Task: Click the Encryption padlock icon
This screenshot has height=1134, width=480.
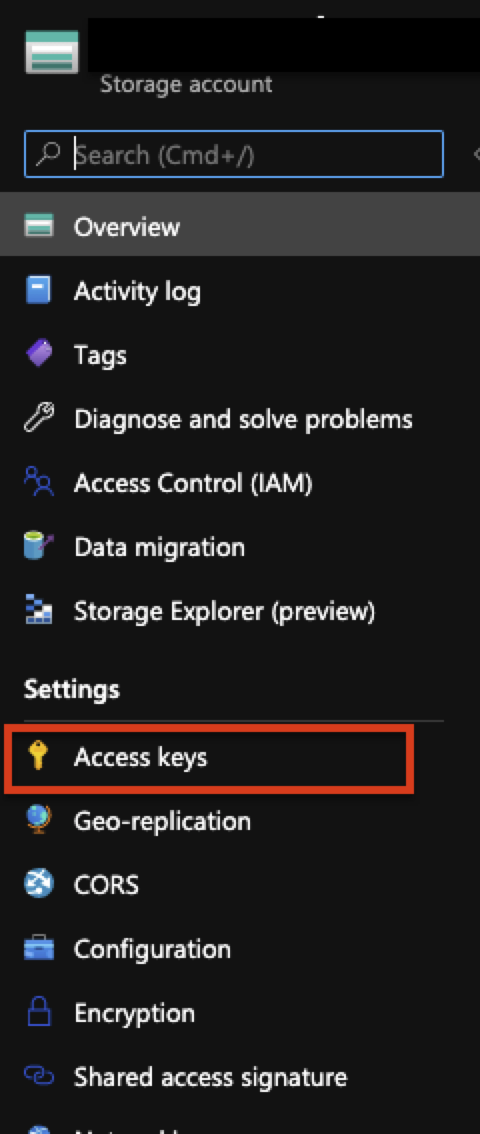Action: click(x=39, y=1012)
